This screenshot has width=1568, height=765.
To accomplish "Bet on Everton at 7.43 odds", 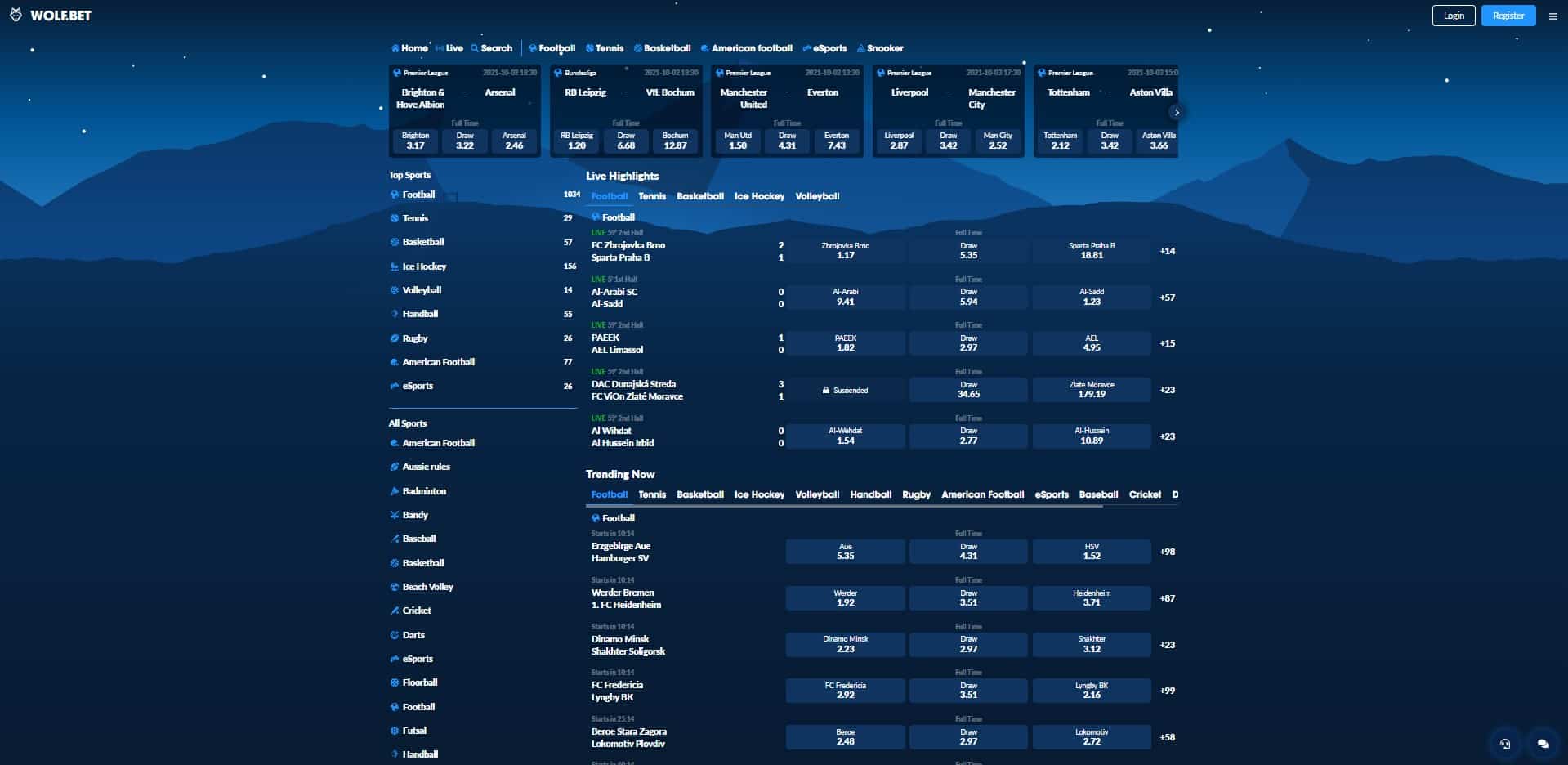I will pyautogui.click(x=837, y=141).
